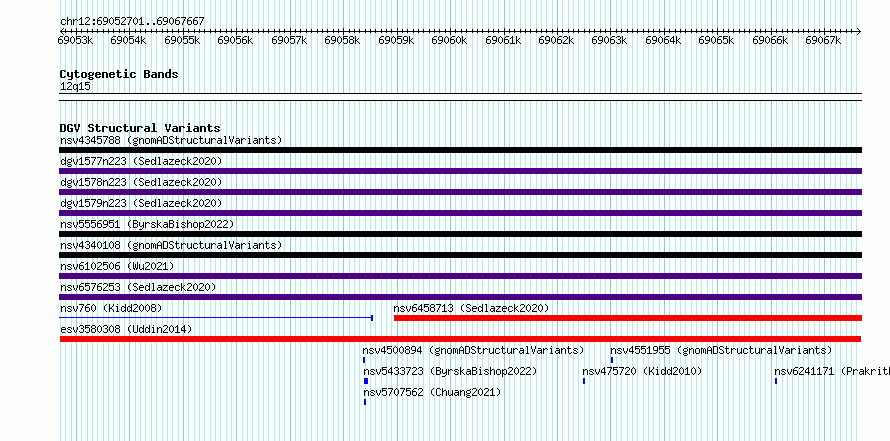Image resolution: width=890 pixels, height=441 pixels.
Task: Click the small blue nsv4551955 marker
Action: click(x=612, y=360)
